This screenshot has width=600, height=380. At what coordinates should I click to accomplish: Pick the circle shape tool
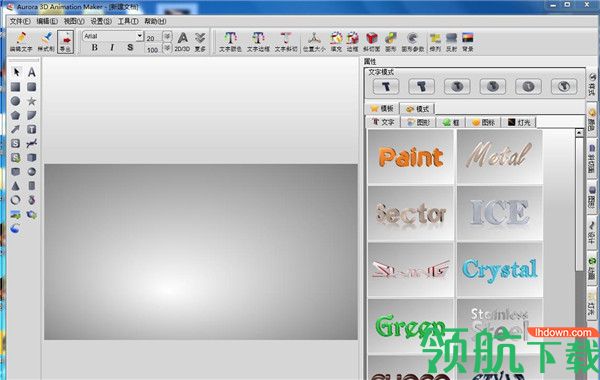pyautogui.click(x=15, y=101)
